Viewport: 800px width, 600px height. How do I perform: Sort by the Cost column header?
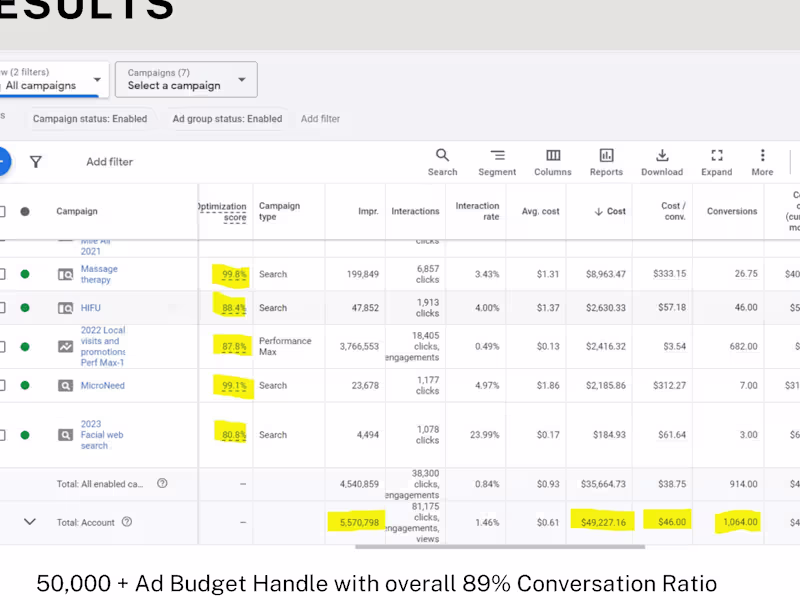pyautogui.click(x=610, y=211)
